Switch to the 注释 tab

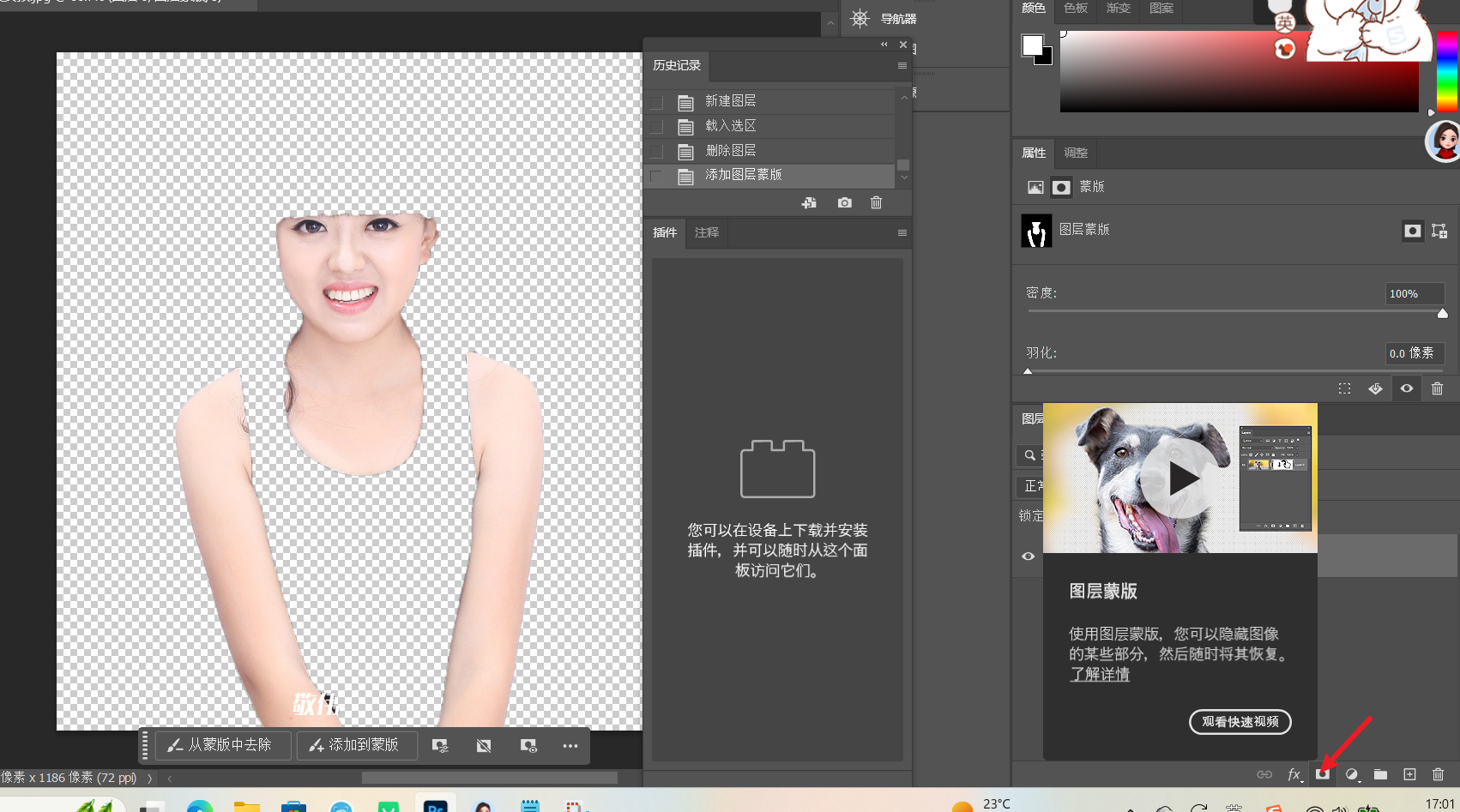point(707,232)
